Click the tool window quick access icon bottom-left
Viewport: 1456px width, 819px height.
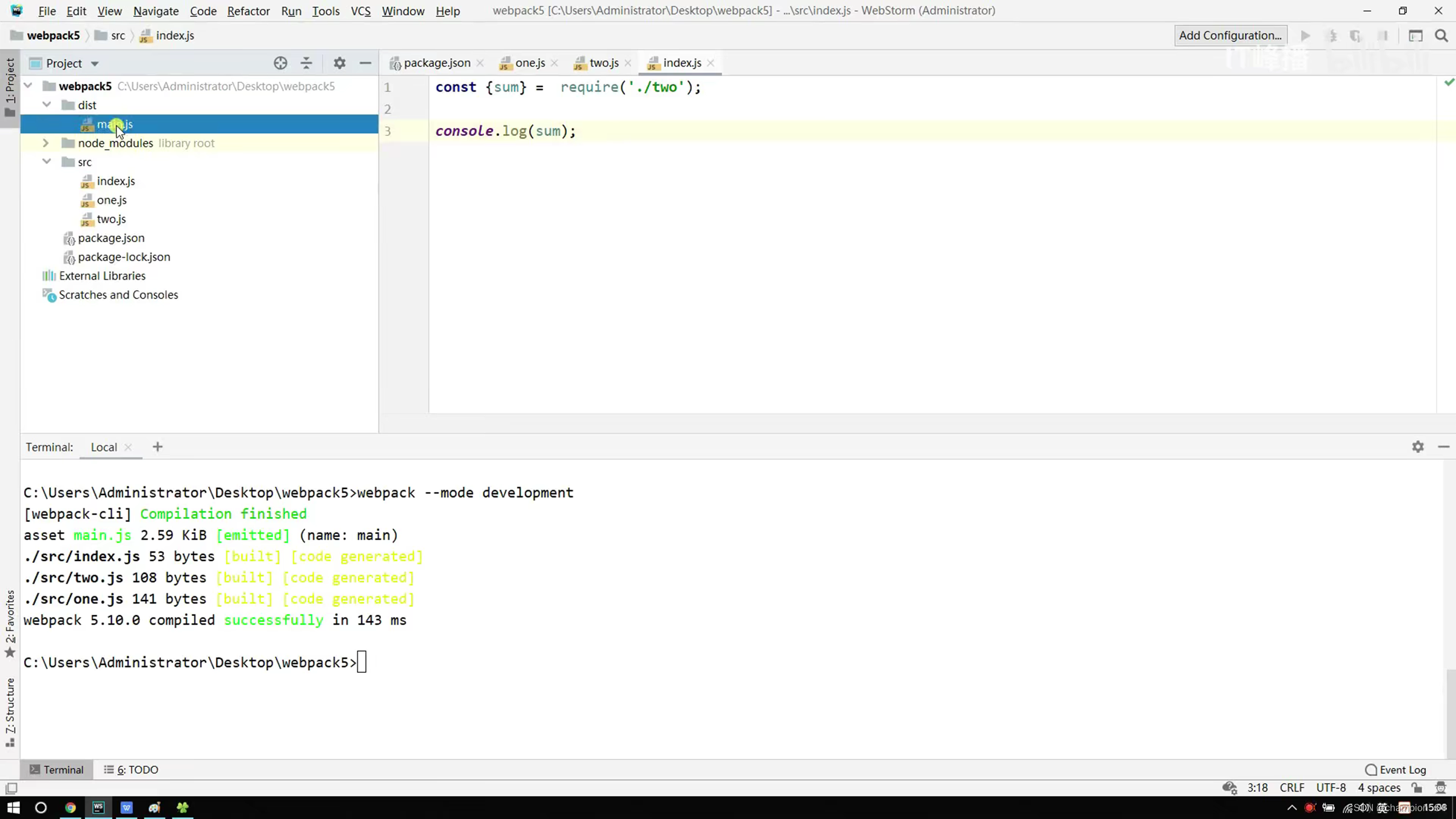coord(11,788)
